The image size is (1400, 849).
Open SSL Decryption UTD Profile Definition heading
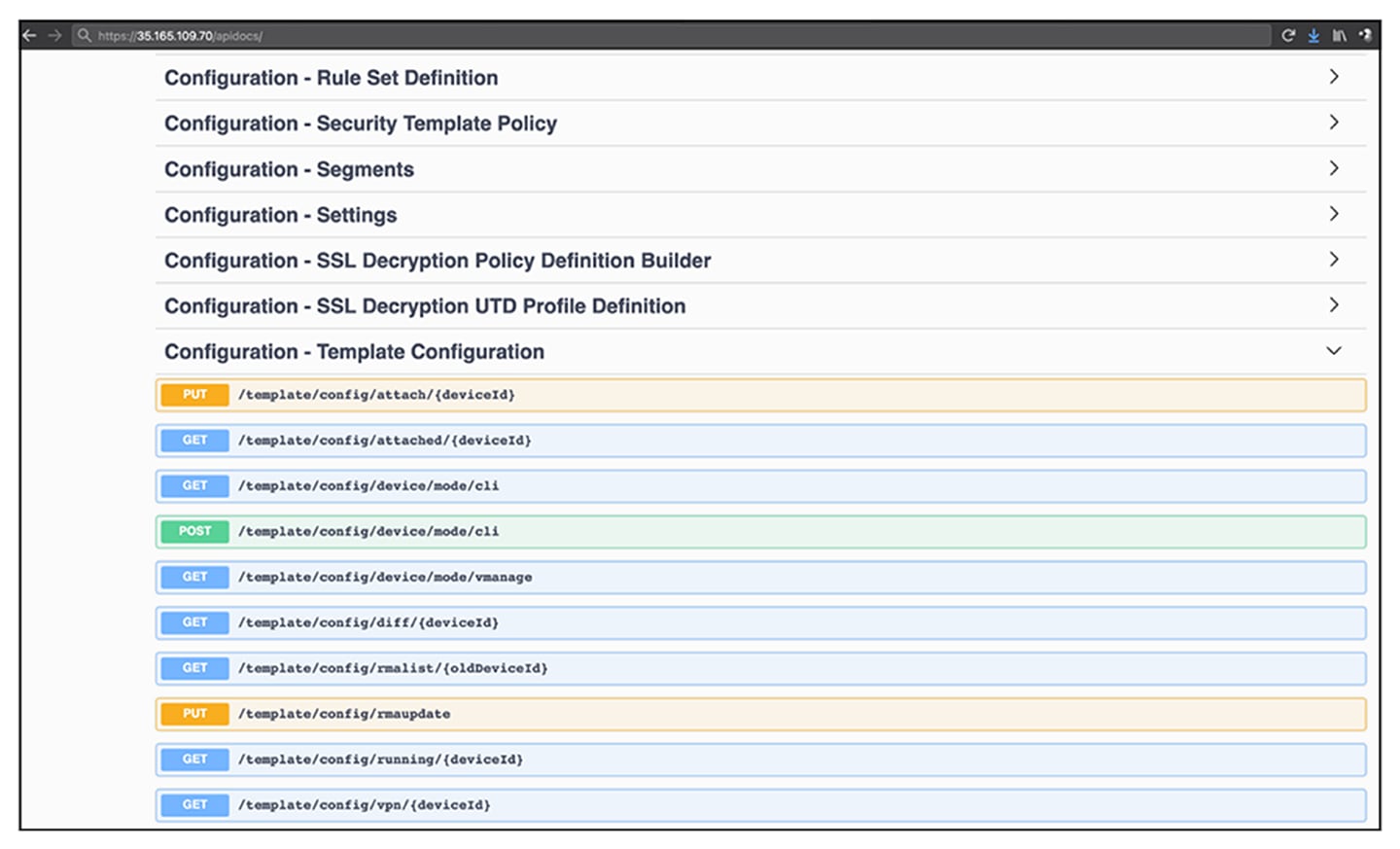(425, 306)
